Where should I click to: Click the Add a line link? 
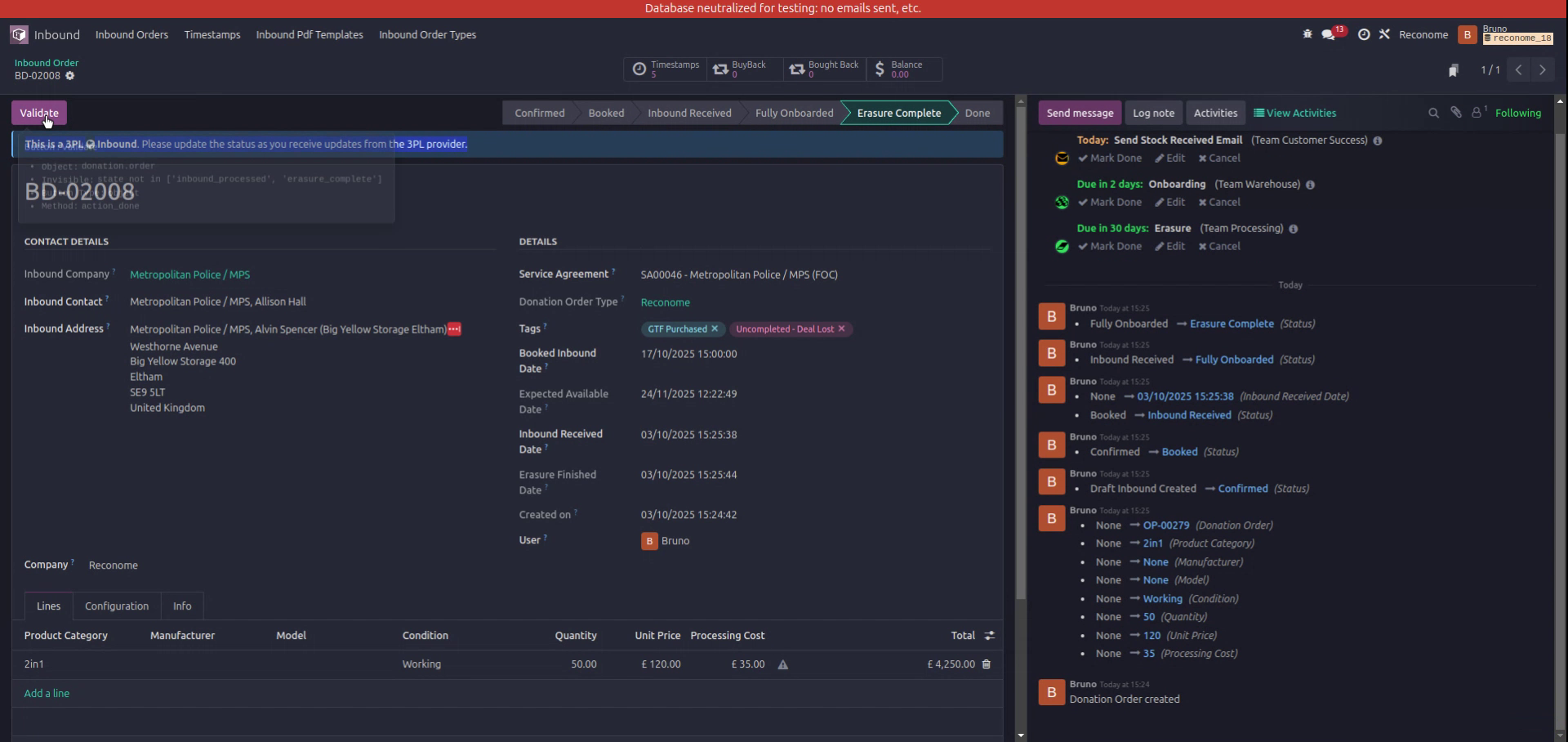pyautogui.click(x=47, y=692)
